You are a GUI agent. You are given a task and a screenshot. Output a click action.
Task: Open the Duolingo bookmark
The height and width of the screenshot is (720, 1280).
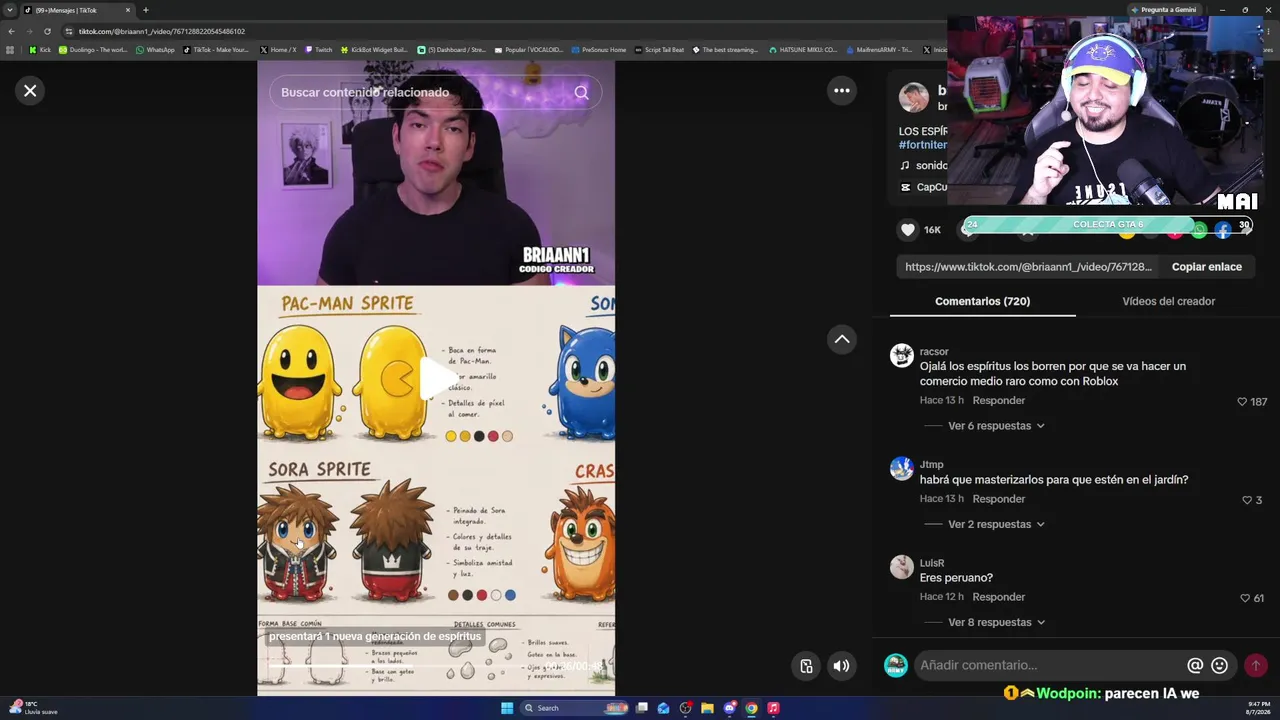pos(93,49)
